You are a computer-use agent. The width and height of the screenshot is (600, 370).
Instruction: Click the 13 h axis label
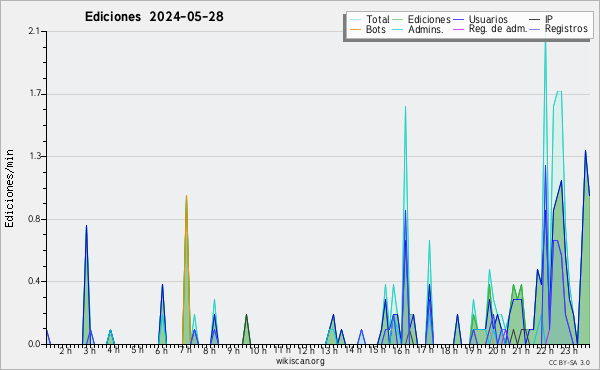pos(329,350)
